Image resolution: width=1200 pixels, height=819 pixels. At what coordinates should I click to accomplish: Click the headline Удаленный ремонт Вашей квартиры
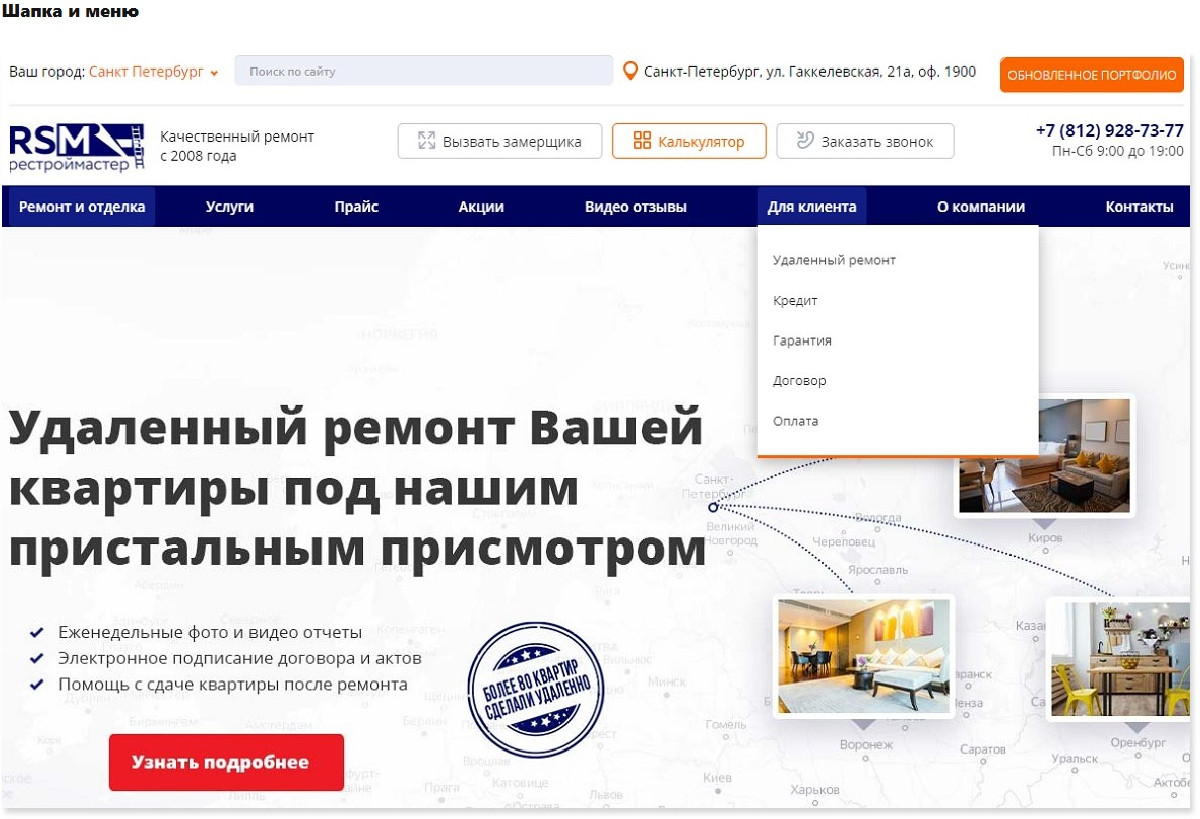(357, 488)
